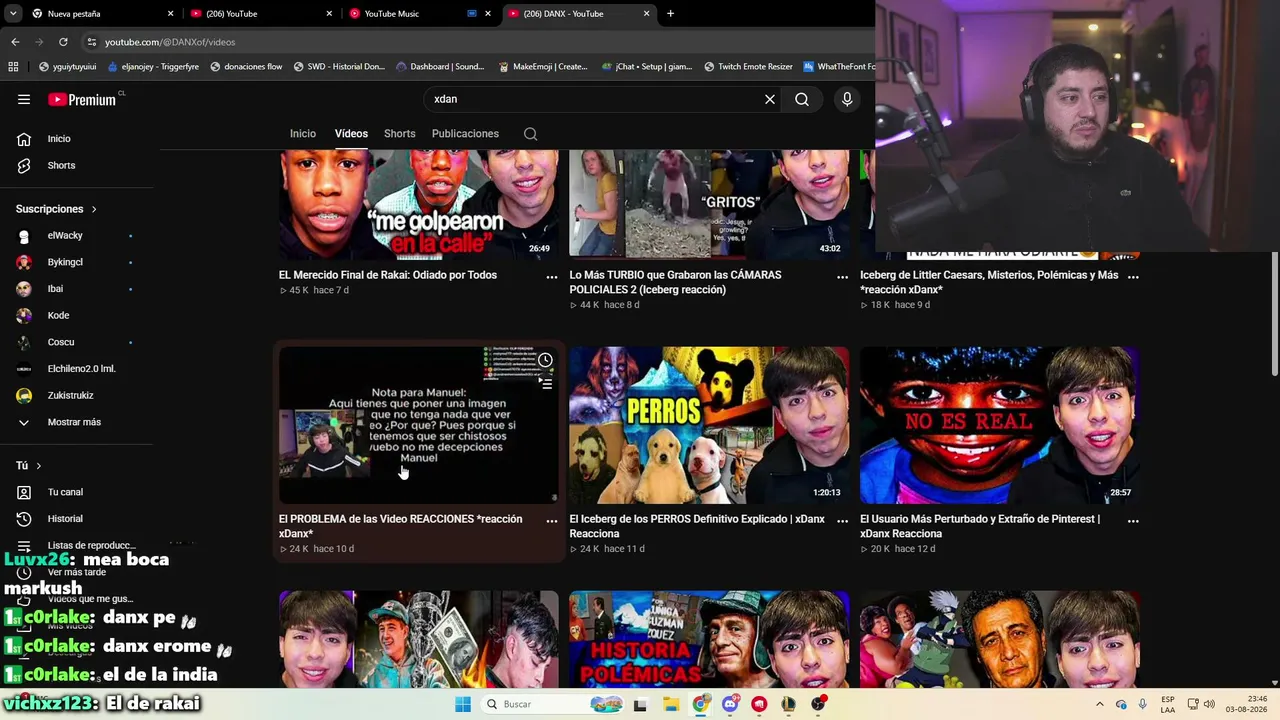Image resolution: width=1280 pixels, height=720 pixels.
Task: Open the 'Twitch Emote Resizer' bookmark
Action: (x=747, y=67)
